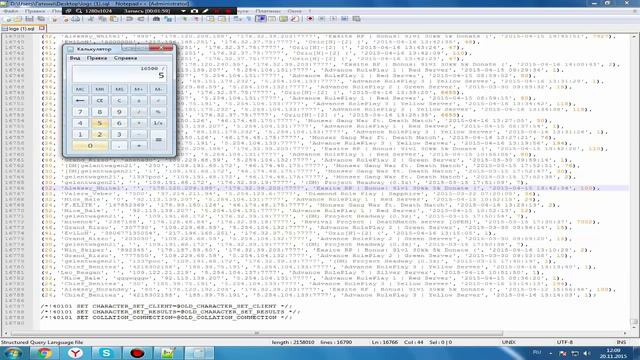Open the Вид menu in Calculator

pyautogui.click(x=75, y=58)
